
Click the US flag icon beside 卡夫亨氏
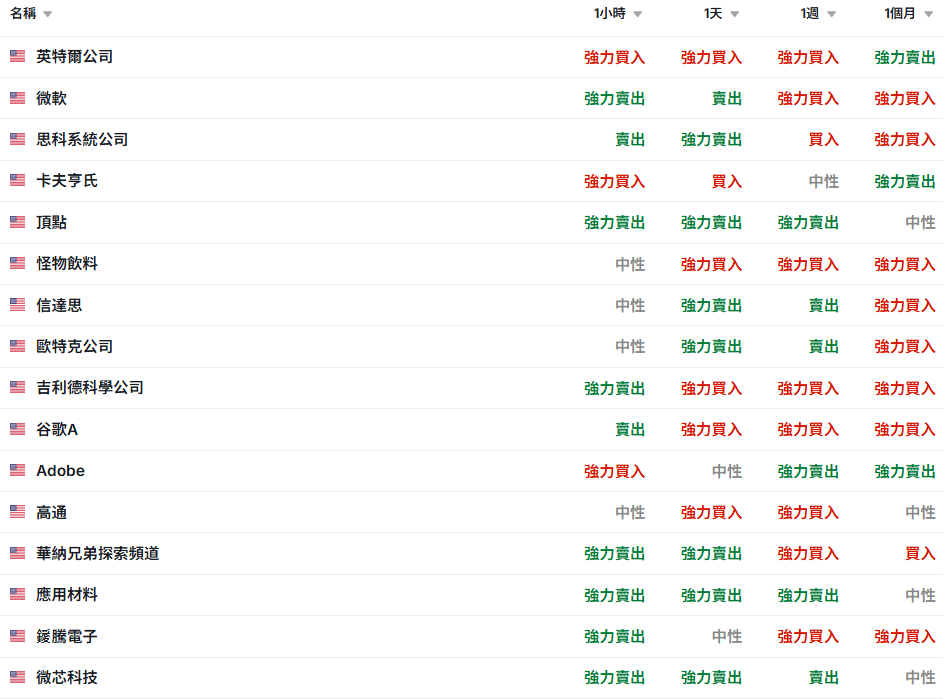click(18, 180)
